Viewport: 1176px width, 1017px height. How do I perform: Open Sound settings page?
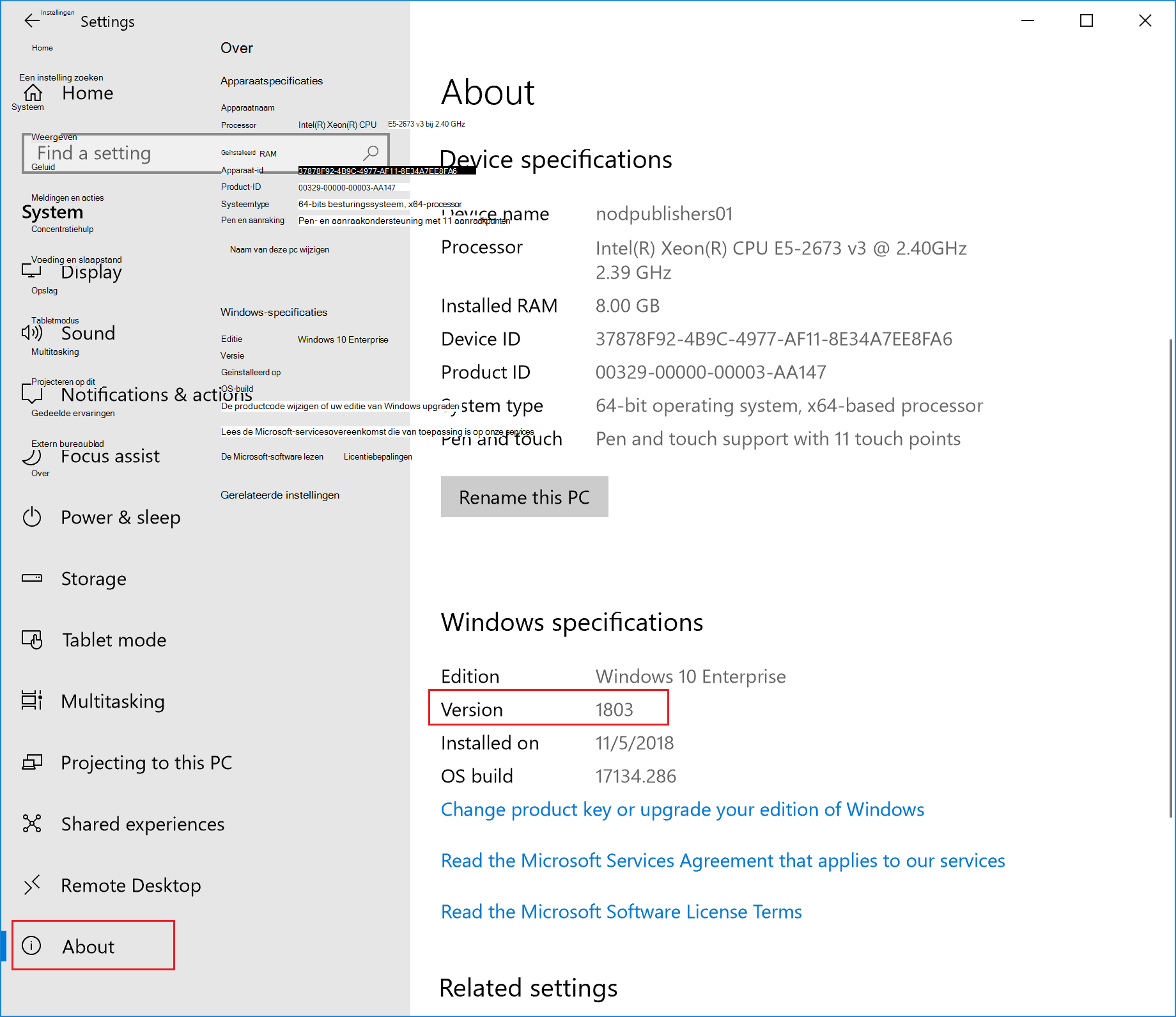pyautogui.click(x=88, y=333)
